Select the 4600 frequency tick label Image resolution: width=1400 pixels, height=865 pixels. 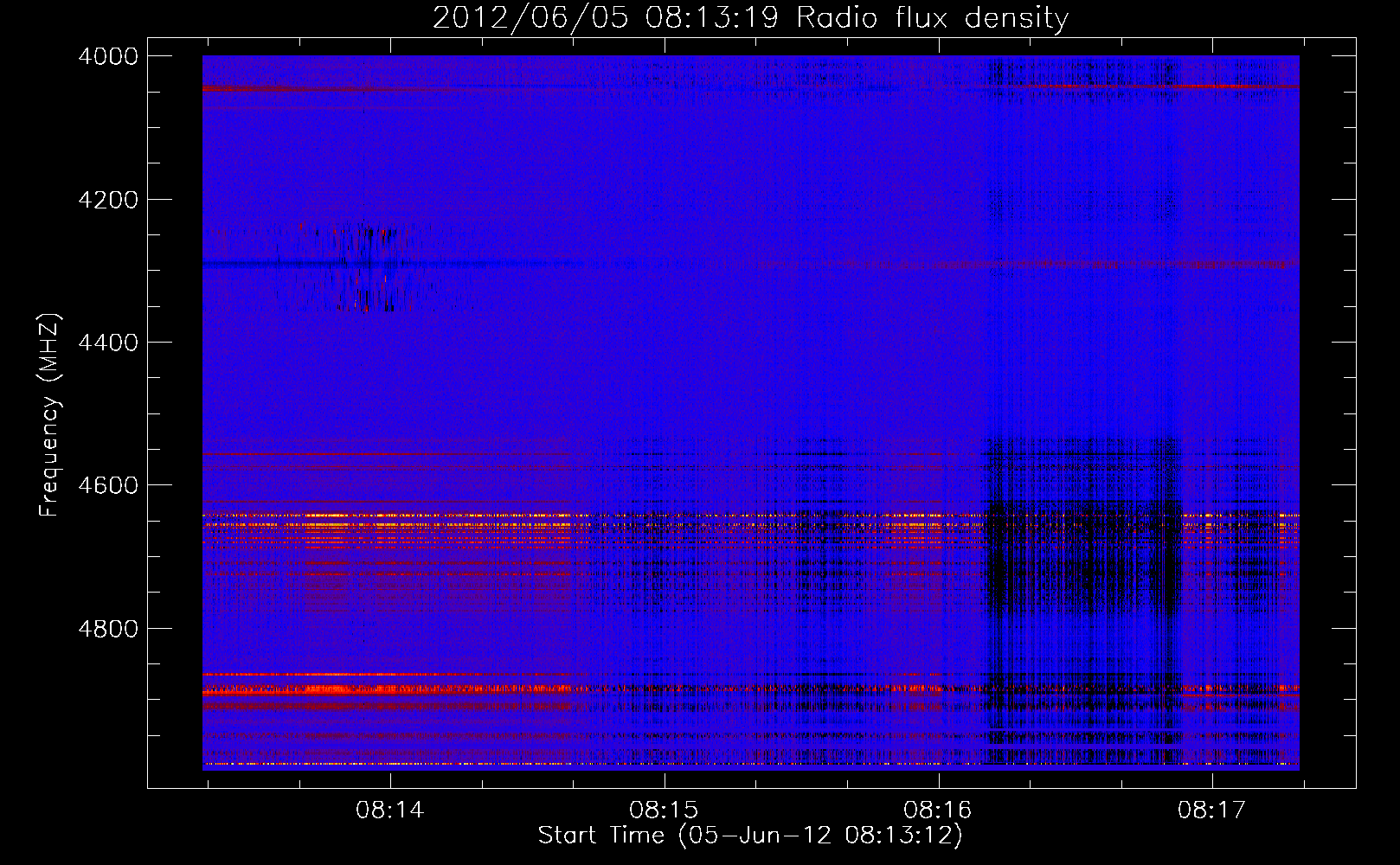(x=108, y=485)
